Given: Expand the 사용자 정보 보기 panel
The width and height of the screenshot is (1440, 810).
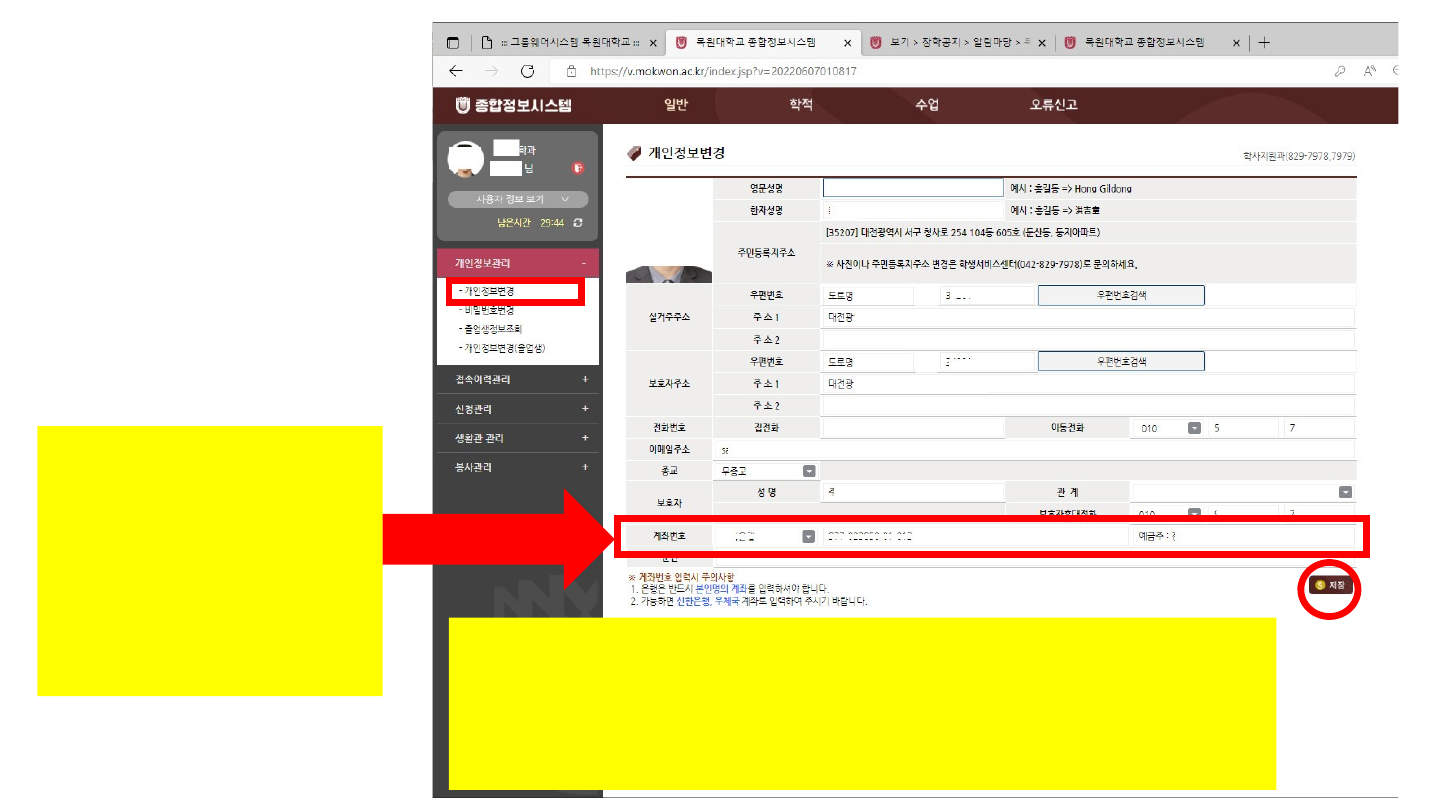Looking at the screenshot, I should click(x=518, y=199).
